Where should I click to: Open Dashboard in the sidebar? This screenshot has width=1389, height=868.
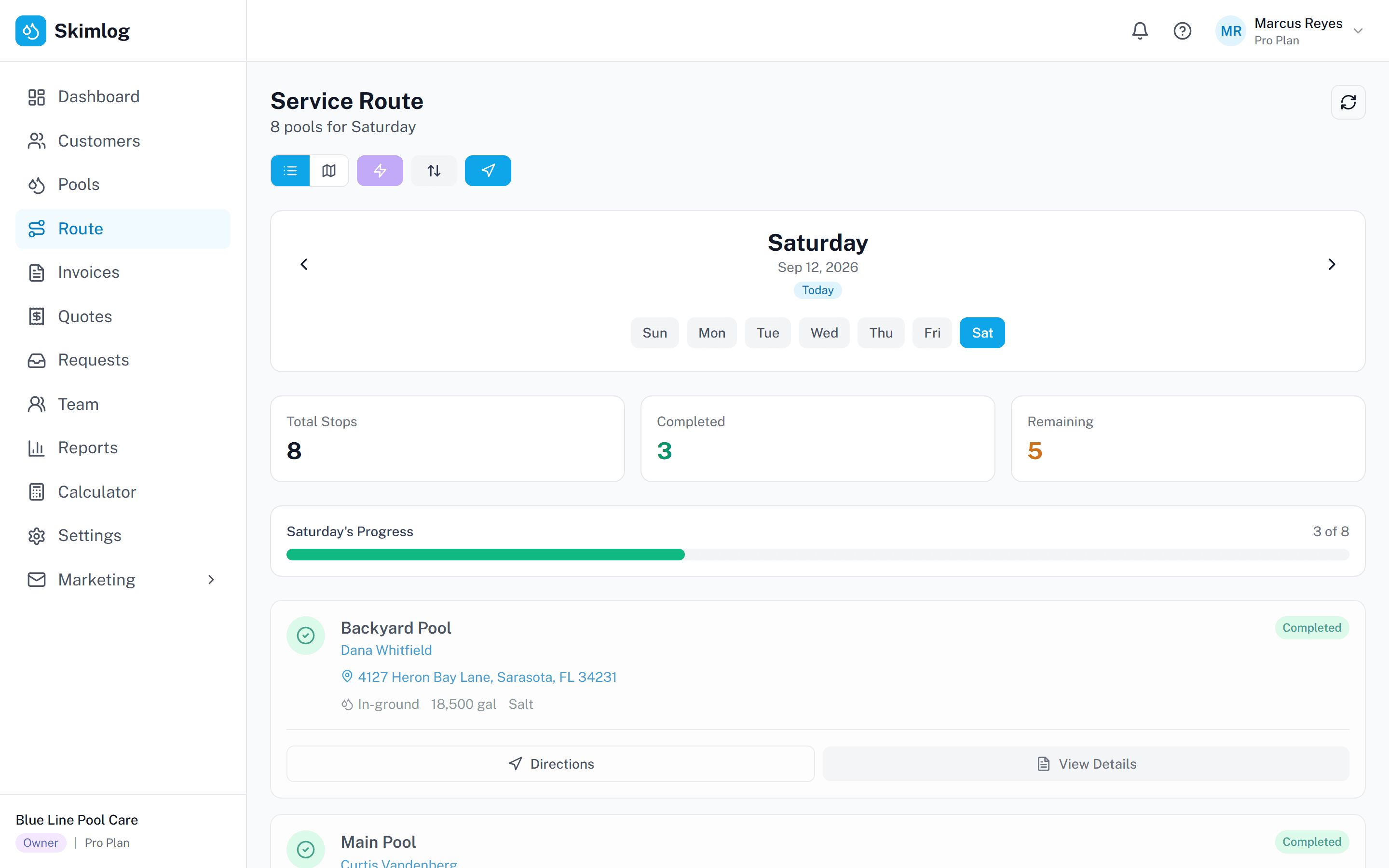pyautogui.click(x=123, y=96)
